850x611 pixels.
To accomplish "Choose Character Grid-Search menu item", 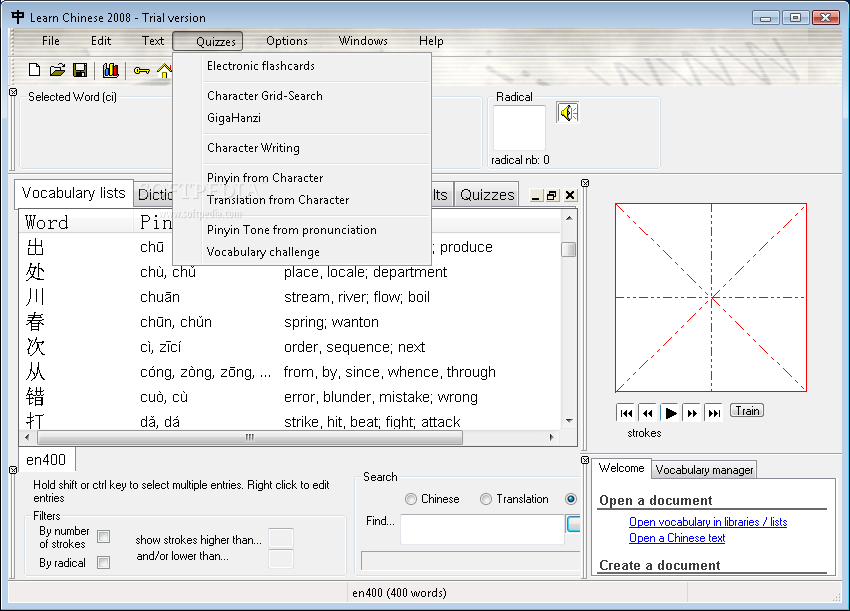I will coord(302,96).
